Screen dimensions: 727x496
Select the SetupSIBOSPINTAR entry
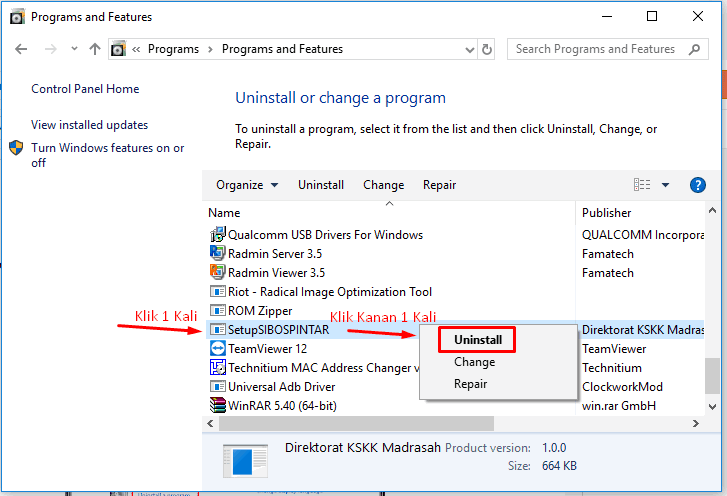click(278, 330)
